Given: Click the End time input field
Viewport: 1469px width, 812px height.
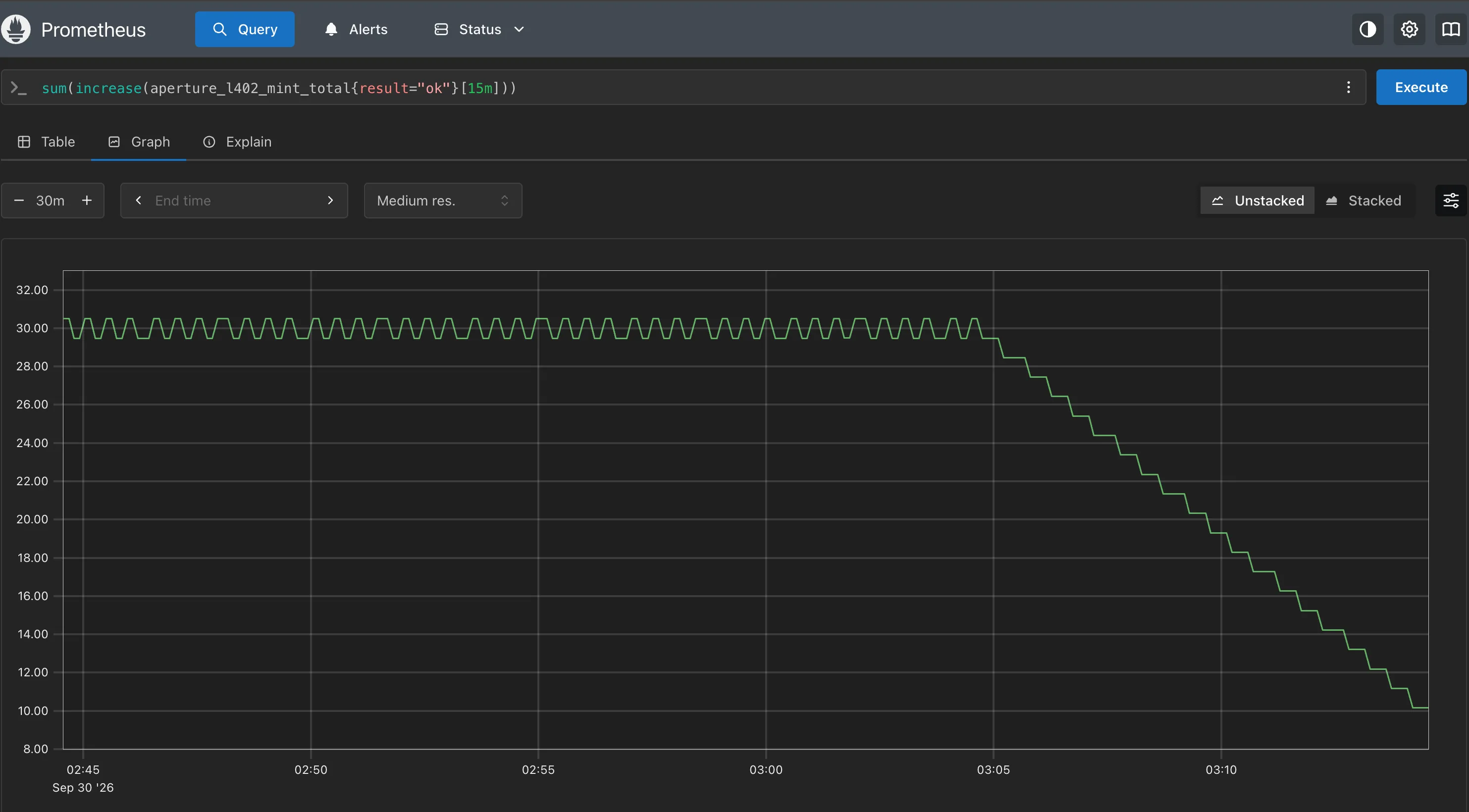Looking at the screenshot, I should pyautogui.click(x=234, y=200).
